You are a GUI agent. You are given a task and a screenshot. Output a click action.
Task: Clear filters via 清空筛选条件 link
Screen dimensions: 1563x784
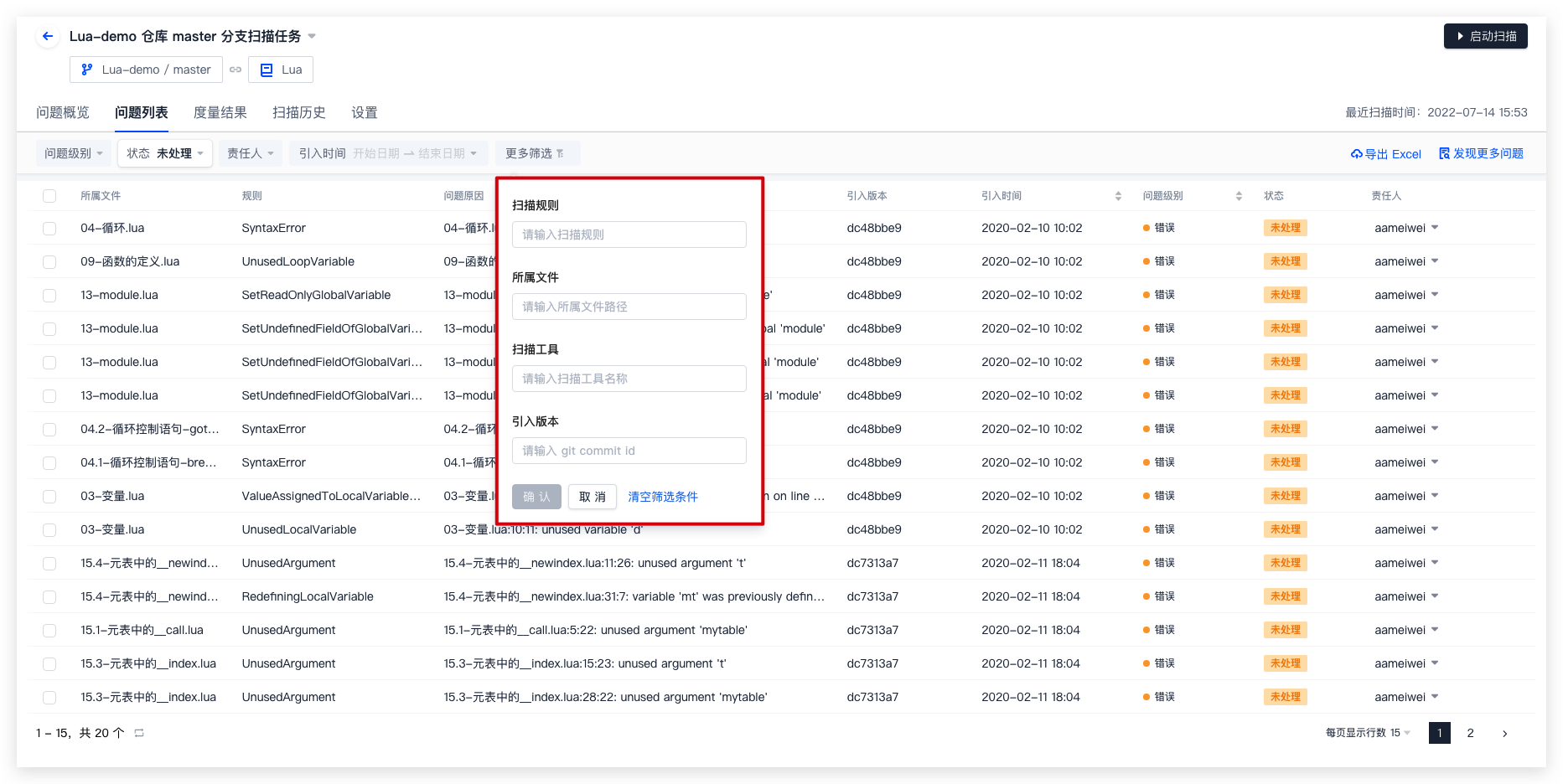coord(663,497)
